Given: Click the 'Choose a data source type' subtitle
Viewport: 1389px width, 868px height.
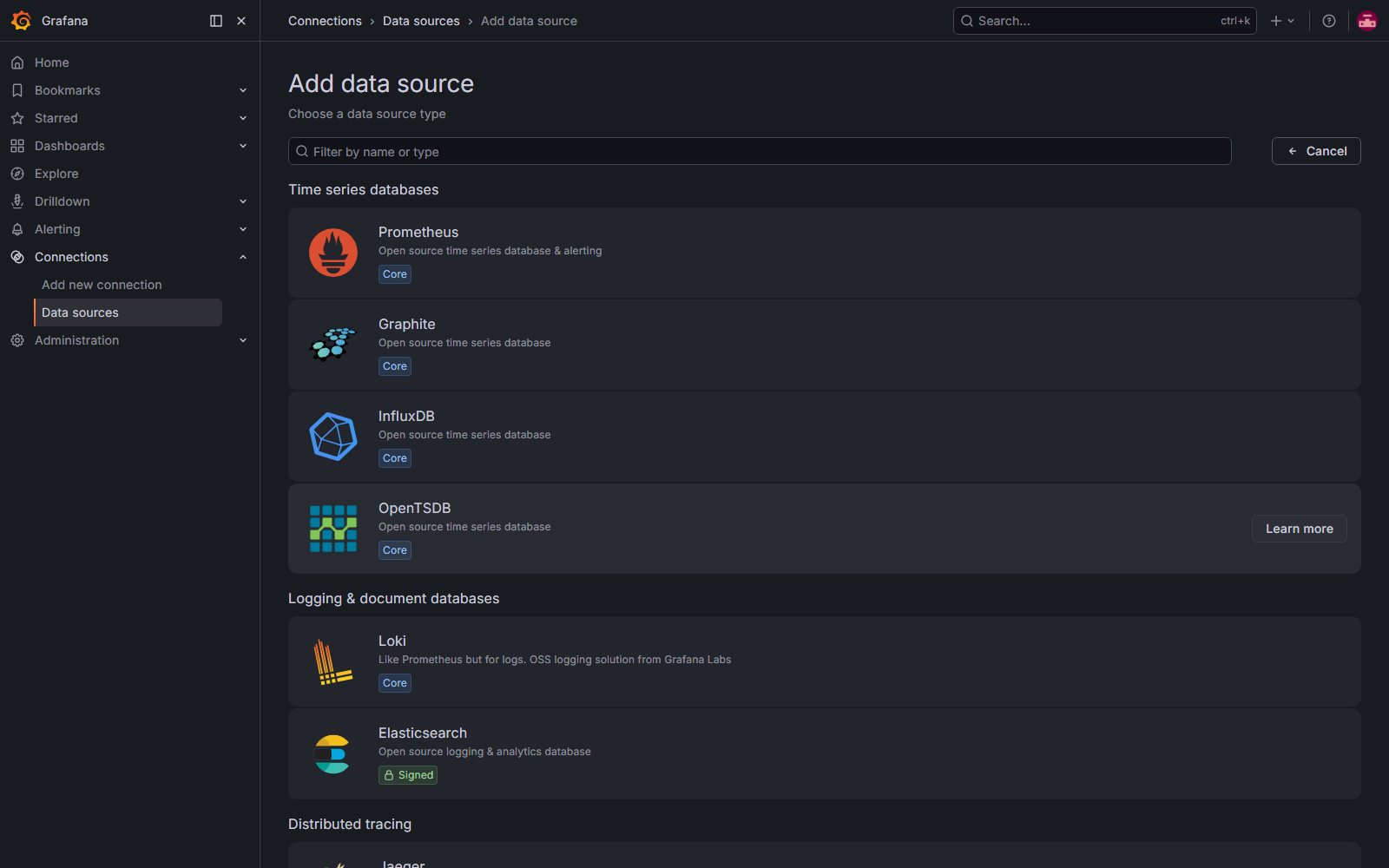Looking at the screenshot, I should pyautogui.click(x=367, y=114).
